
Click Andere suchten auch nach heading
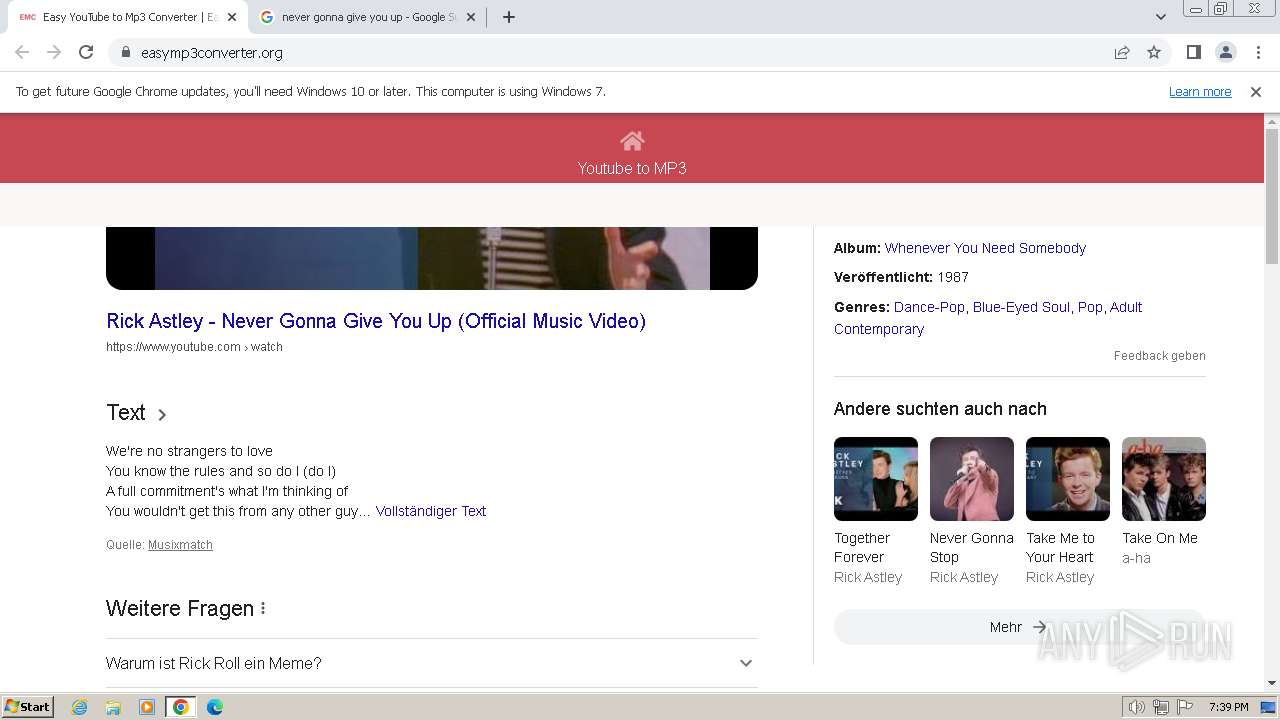click(940, 409)
